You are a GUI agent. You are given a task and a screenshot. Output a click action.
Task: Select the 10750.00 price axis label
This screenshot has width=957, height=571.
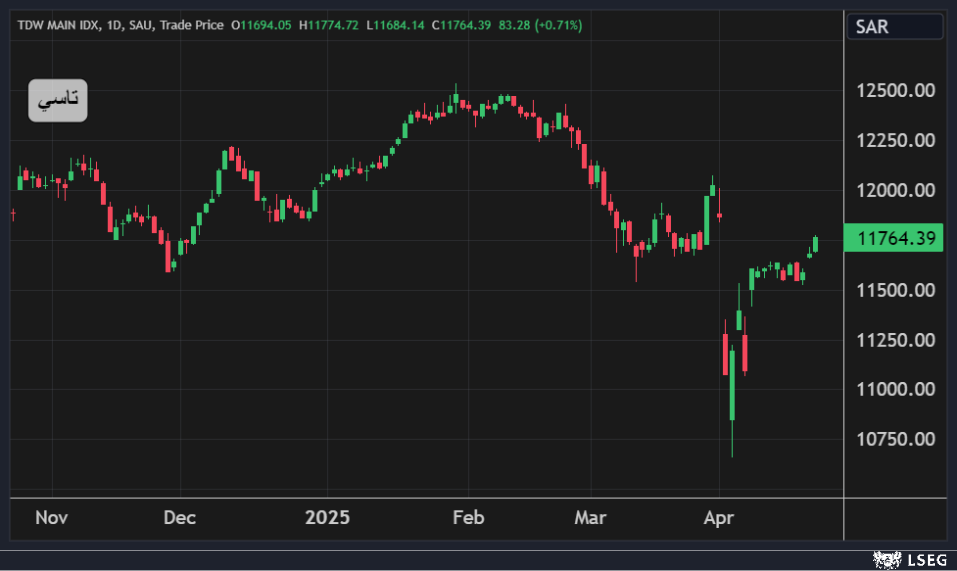pyautogui.click(x=895, y=439)
